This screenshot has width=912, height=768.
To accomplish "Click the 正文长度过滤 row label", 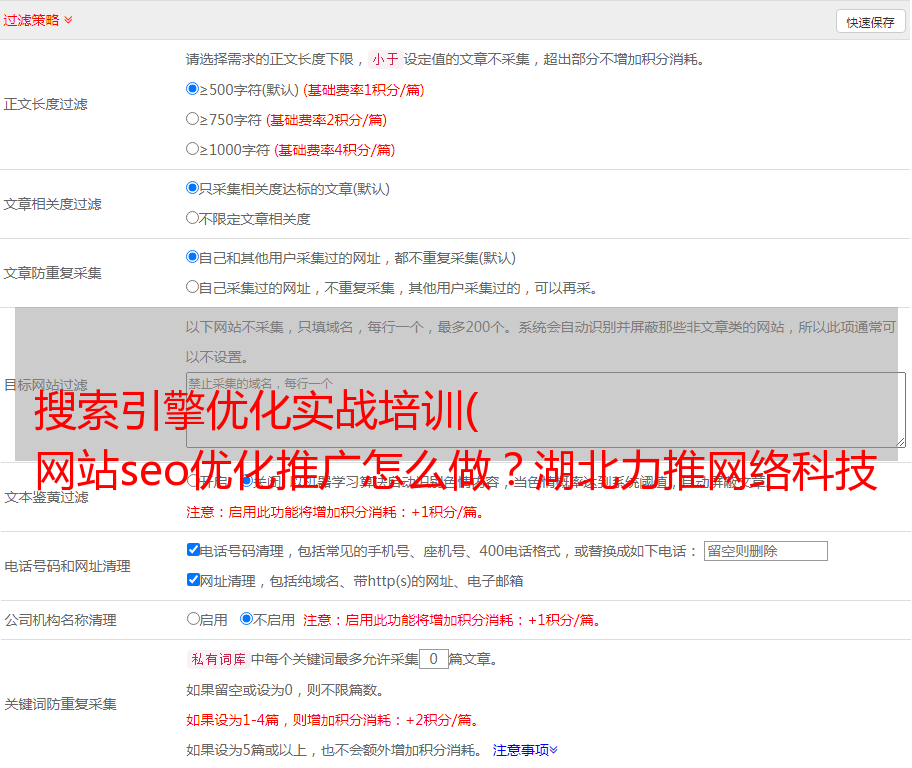I will coord(45,104).
